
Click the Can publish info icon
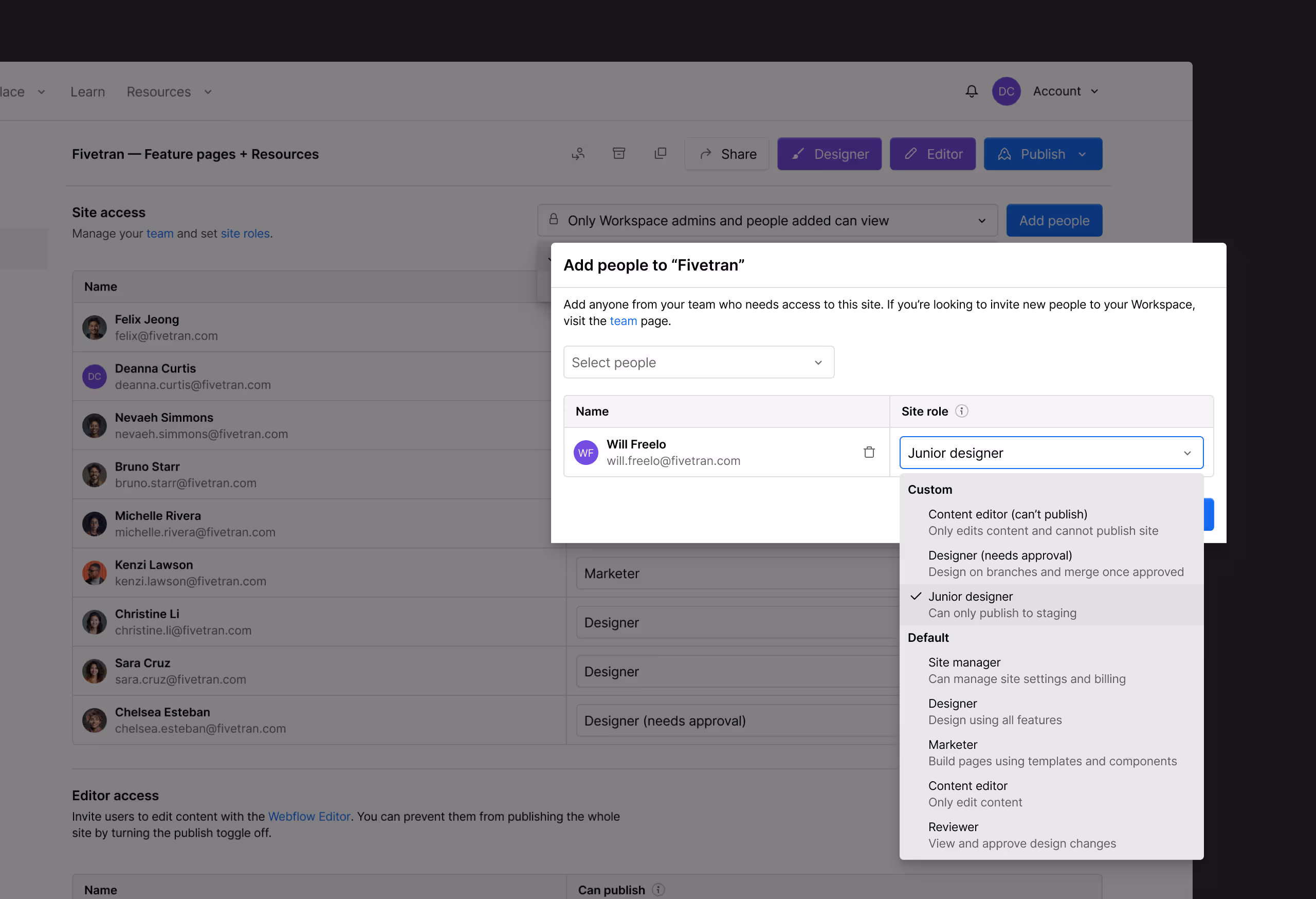pos(658,889)
